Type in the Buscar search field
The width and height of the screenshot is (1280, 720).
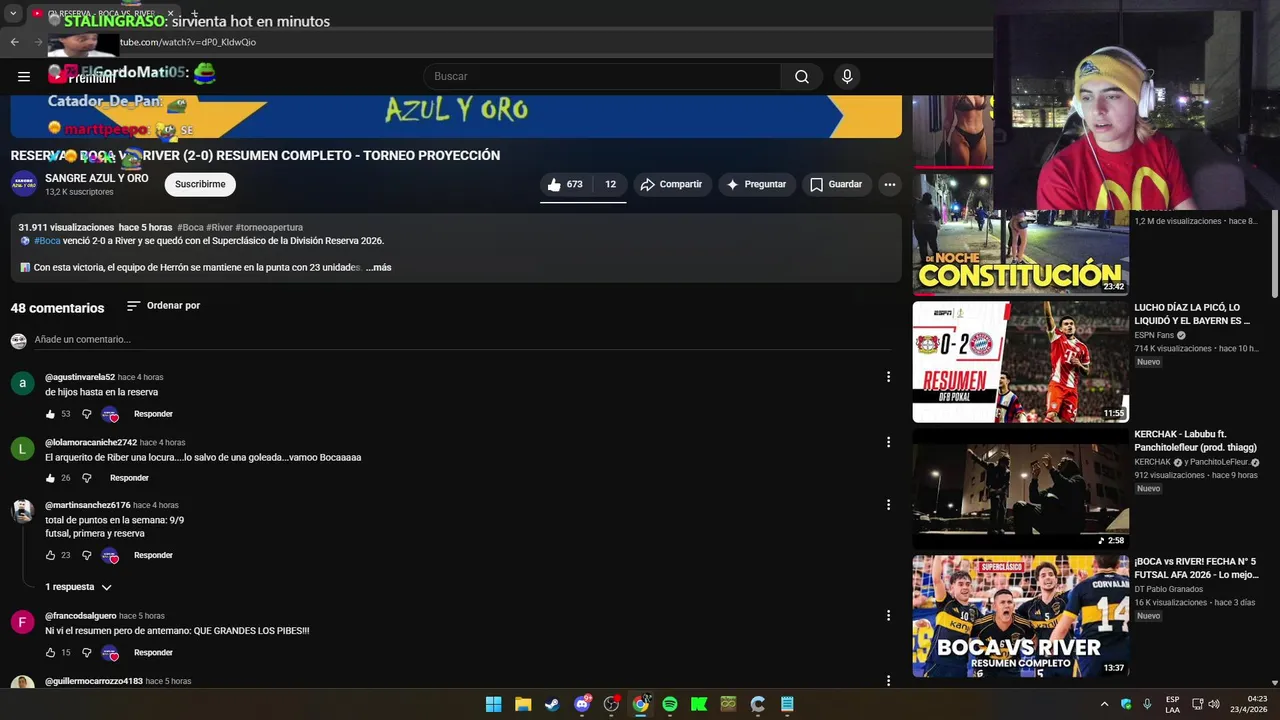point(606,76)
